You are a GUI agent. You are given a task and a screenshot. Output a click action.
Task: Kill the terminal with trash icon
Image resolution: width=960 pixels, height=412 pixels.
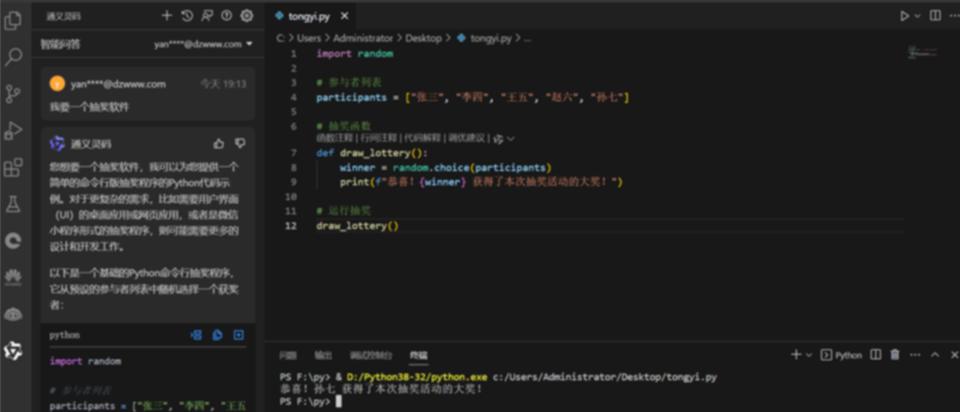point(895,355)
